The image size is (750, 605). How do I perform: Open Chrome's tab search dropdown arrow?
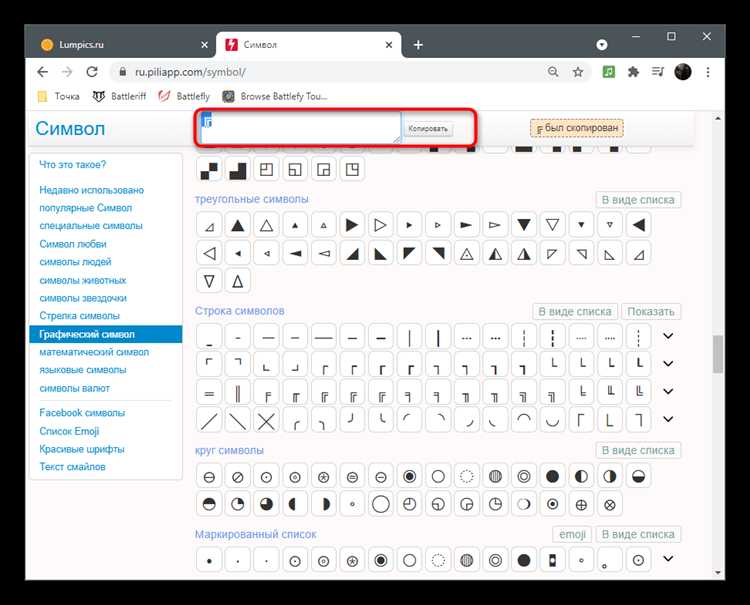tap(602, 45)
